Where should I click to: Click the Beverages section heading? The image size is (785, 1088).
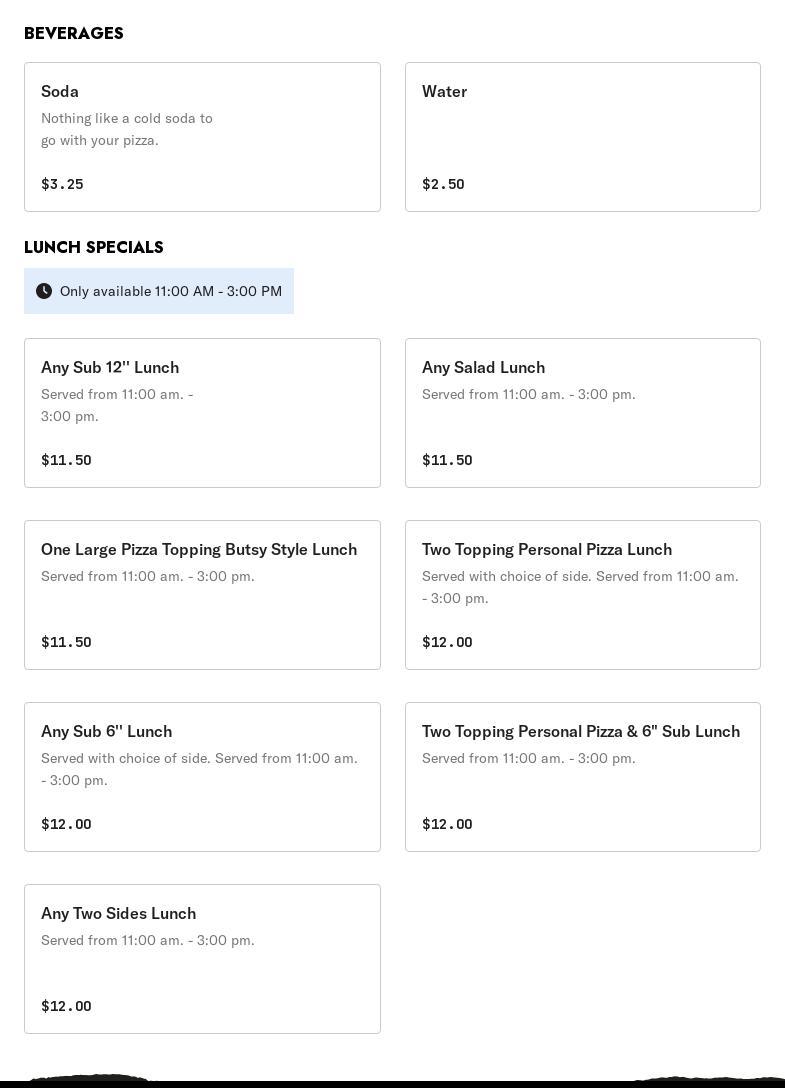74,33
